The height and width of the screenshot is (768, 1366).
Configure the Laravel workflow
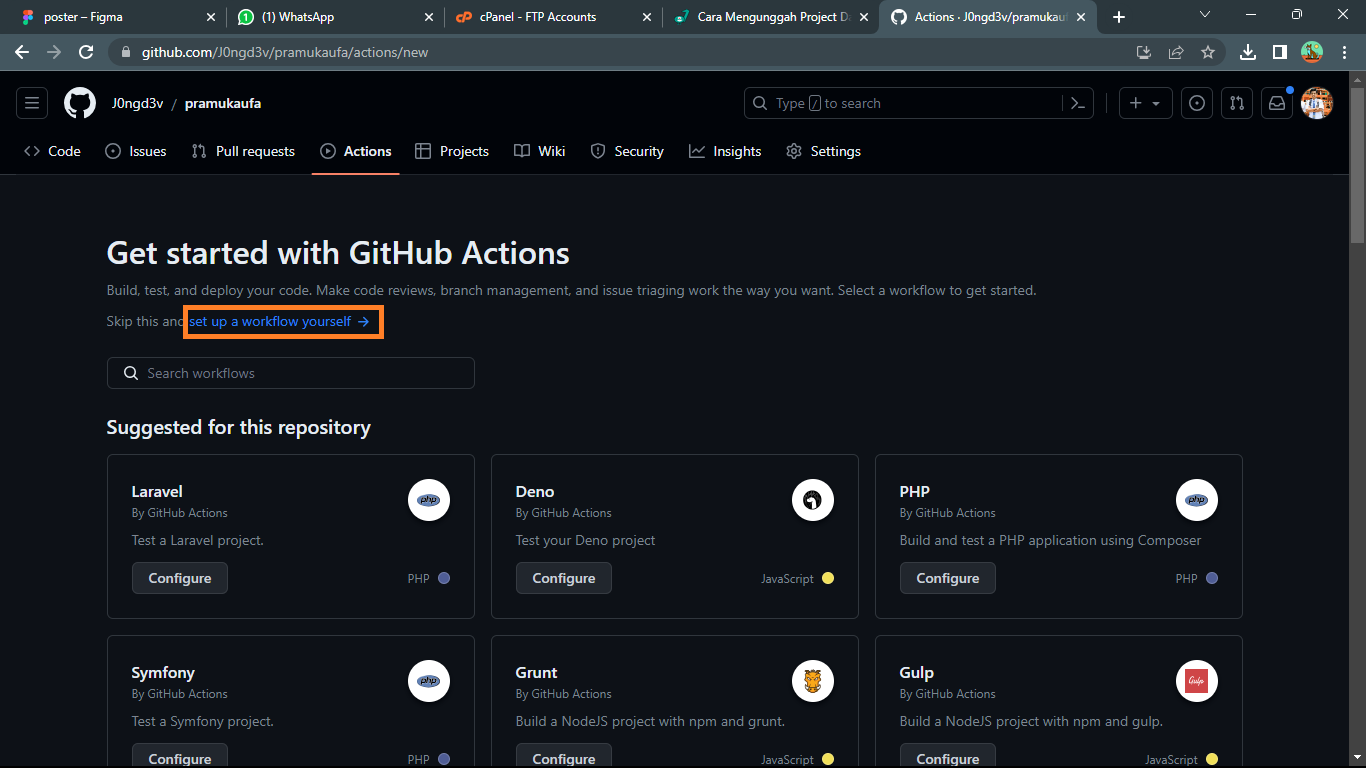point(180,578)
